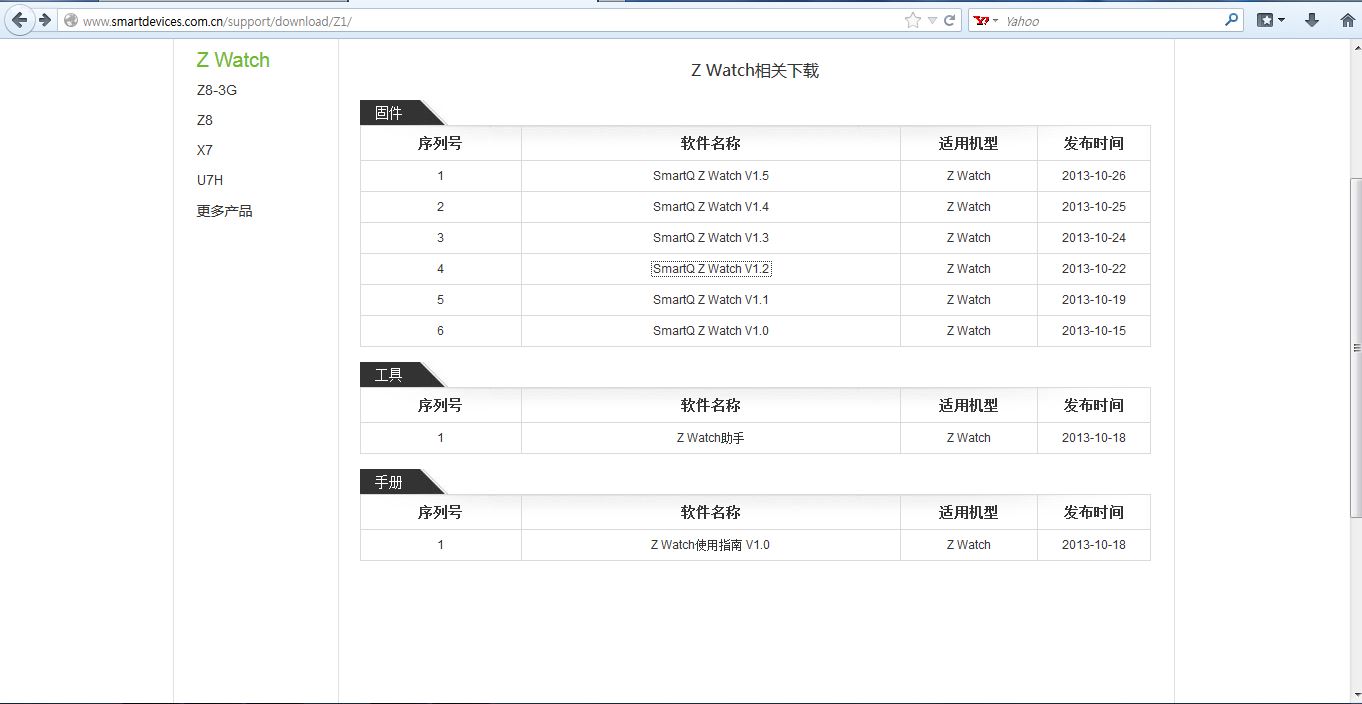Download SmartQ Z Watch V1.0 firmware
Image resolution: width=1362 pixels, height=704 pixels.
[711, 331]
